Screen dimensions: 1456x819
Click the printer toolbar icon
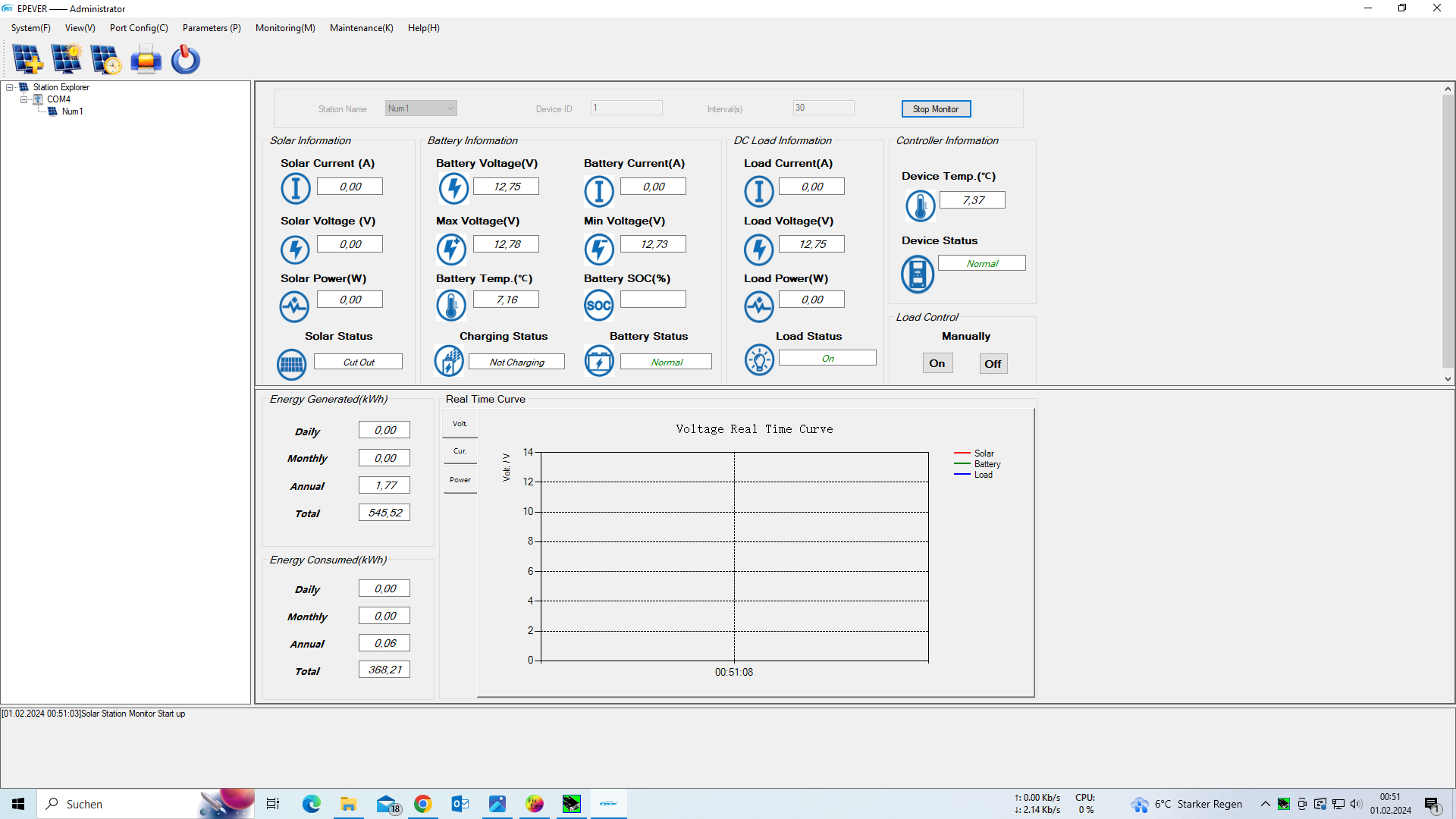pos(146,59)
